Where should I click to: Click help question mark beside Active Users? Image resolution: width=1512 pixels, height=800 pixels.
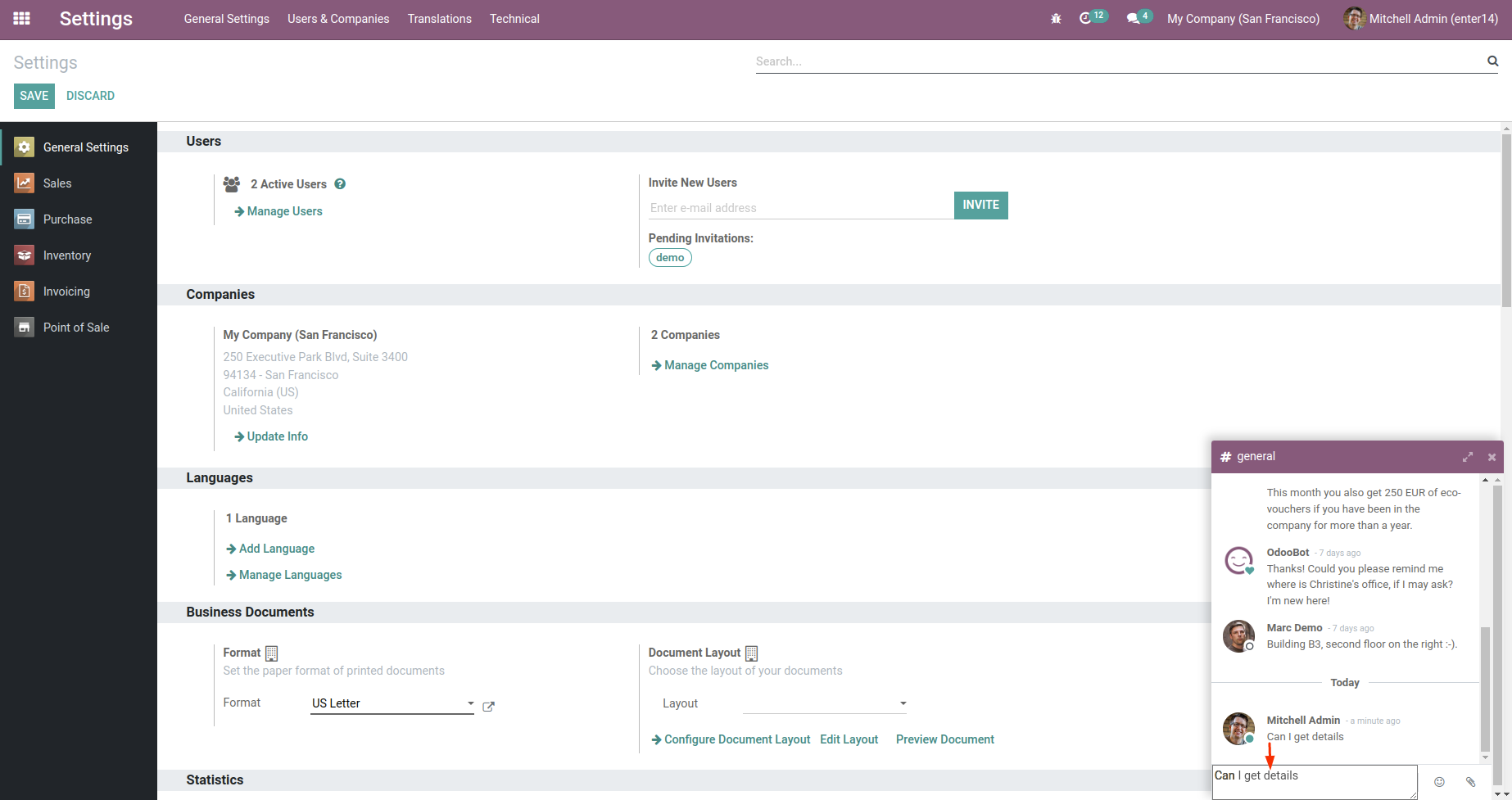pos(340,184)
